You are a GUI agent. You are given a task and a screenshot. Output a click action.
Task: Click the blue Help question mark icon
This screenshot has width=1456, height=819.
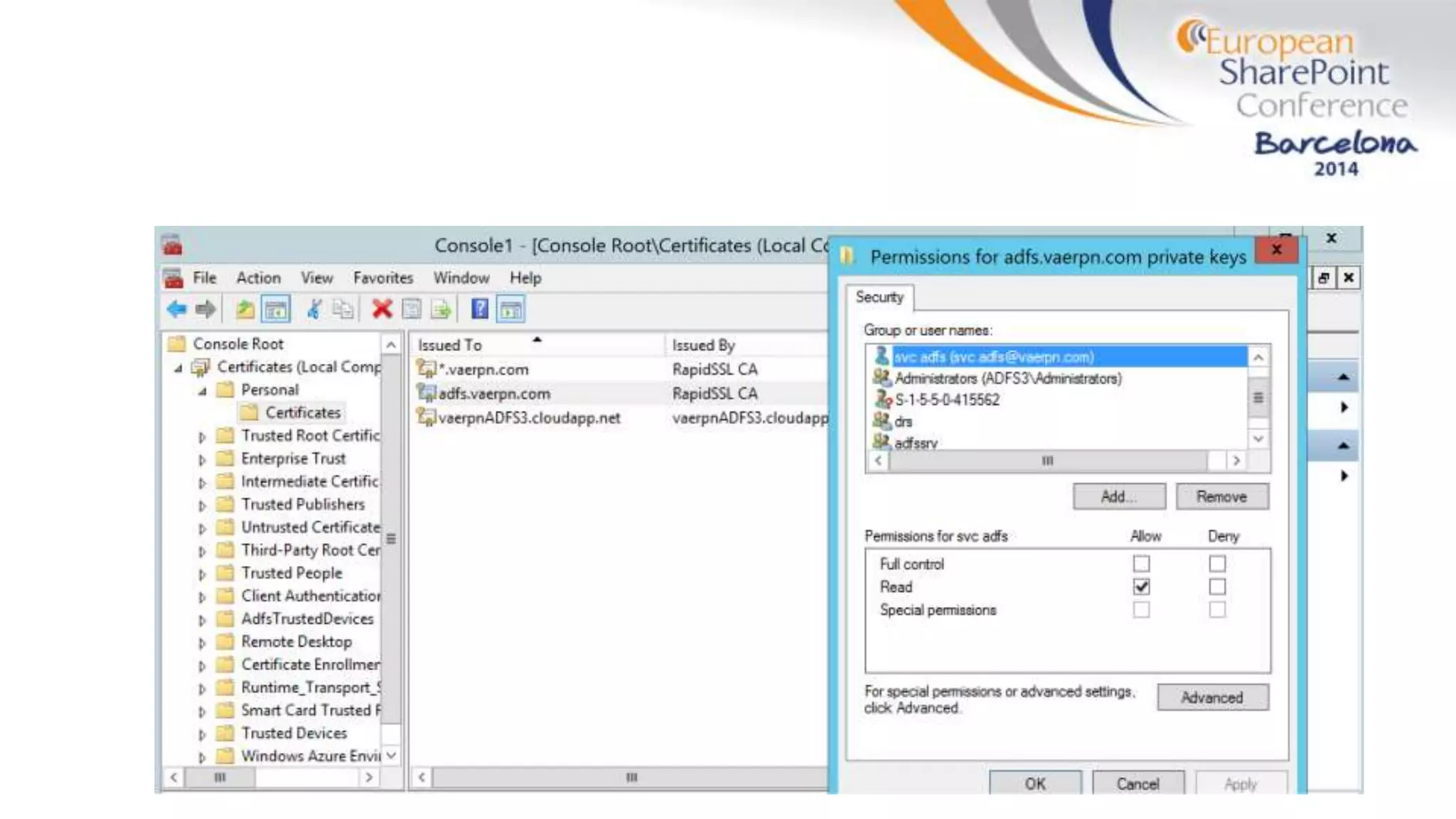[x=480, y=309]
